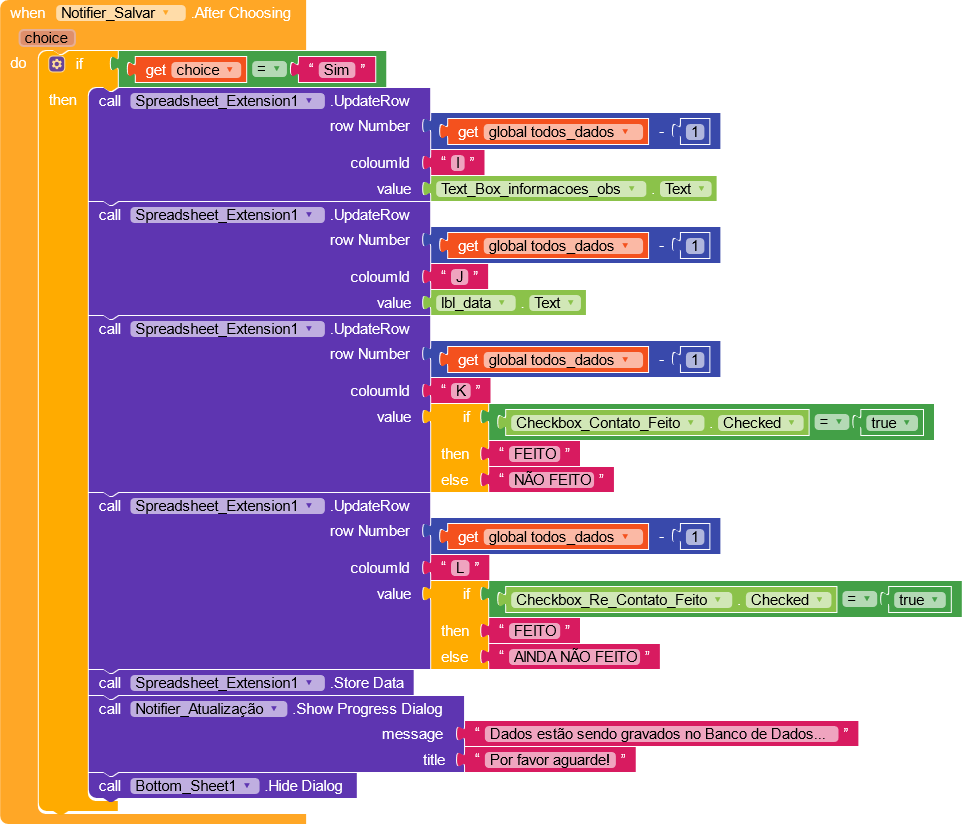
Task: Edit the "Por favor aguarde!" title text
Action: click(550, 760)
